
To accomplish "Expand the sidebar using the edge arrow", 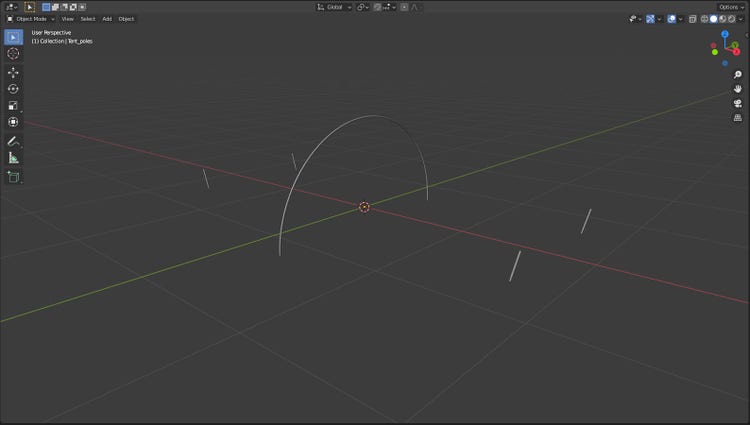I will click(x=747, y=35).
